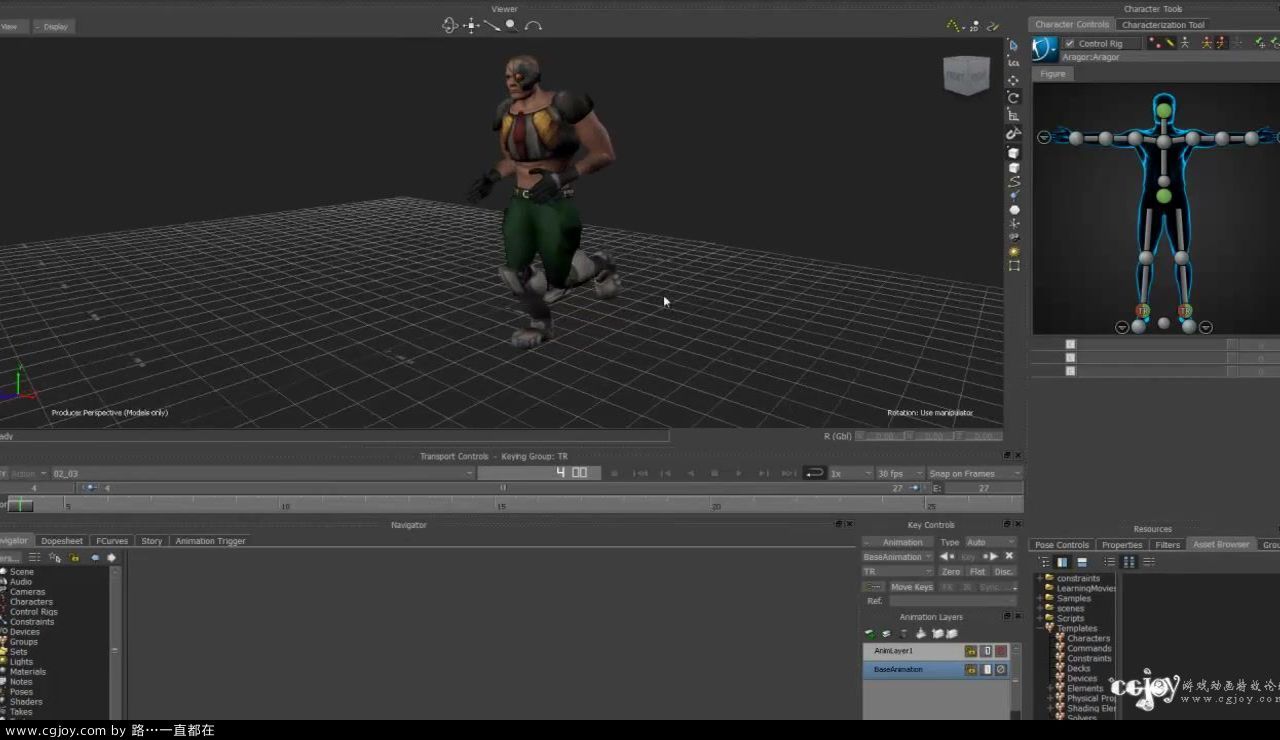1280x740 pixels.
Task: Switch to the Characterization Tool tab
Action: 1163,25
